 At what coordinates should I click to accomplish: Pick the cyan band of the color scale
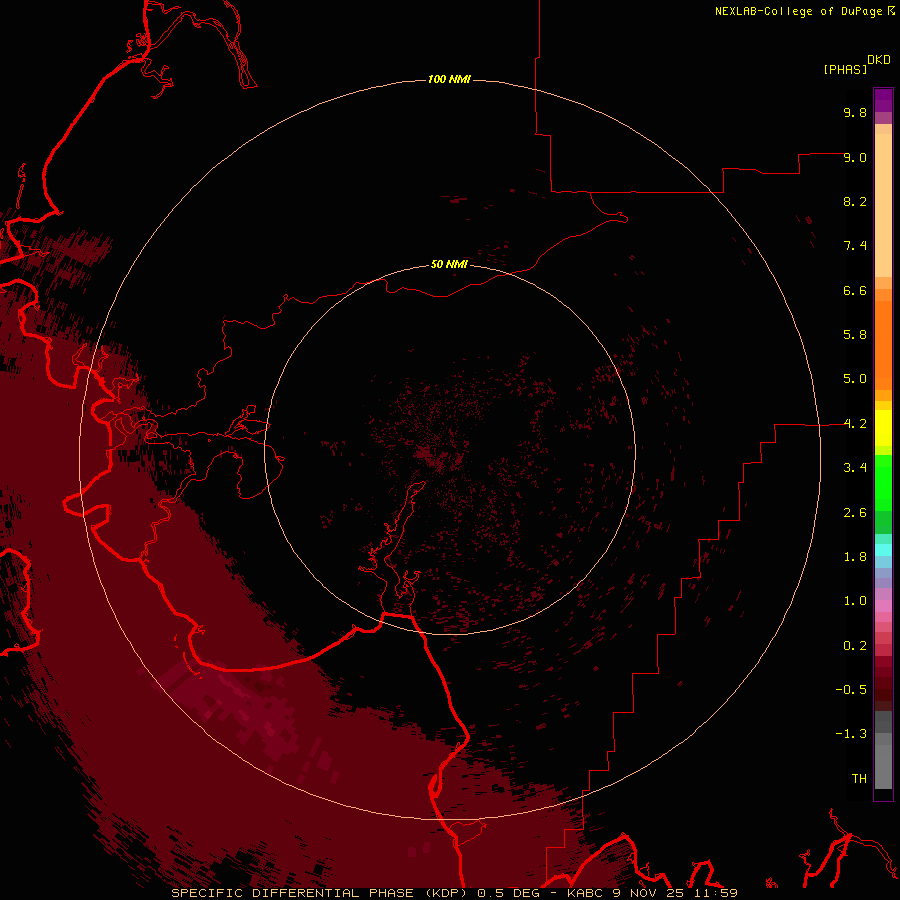coord(883,550)
